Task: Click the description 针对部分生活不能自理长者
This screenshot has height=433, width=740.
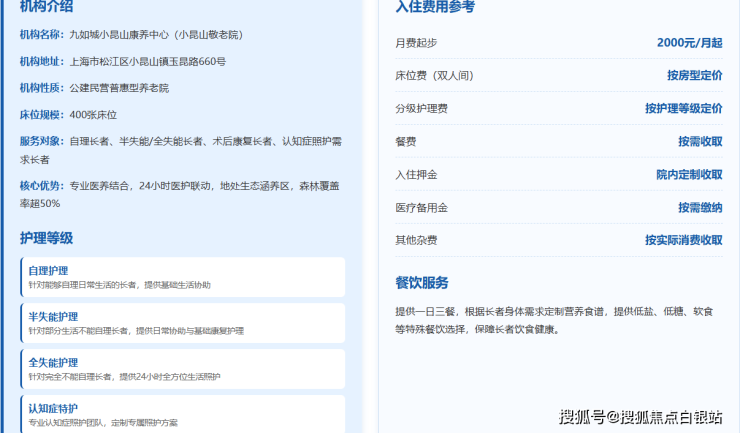Action: coord(78,331)
